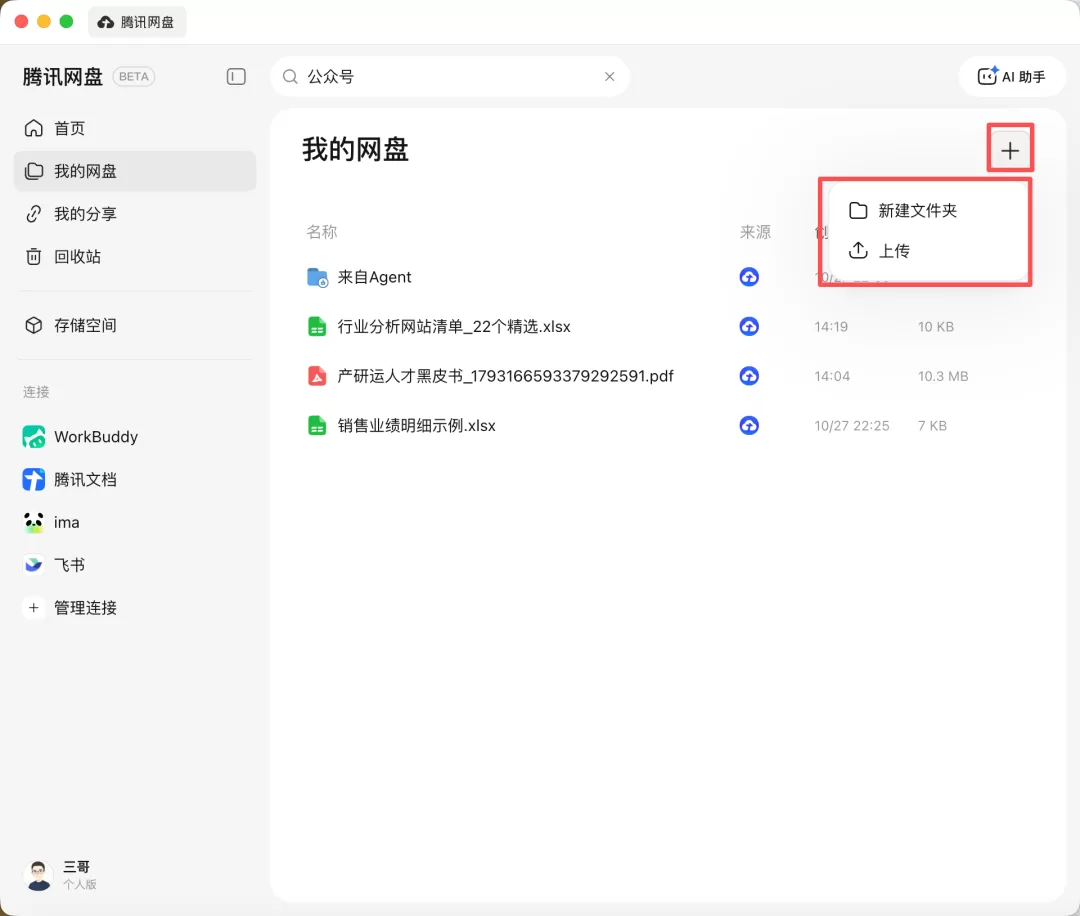
Task: Toggle the sidebar collapse icon
Action: tap(236, 76)
